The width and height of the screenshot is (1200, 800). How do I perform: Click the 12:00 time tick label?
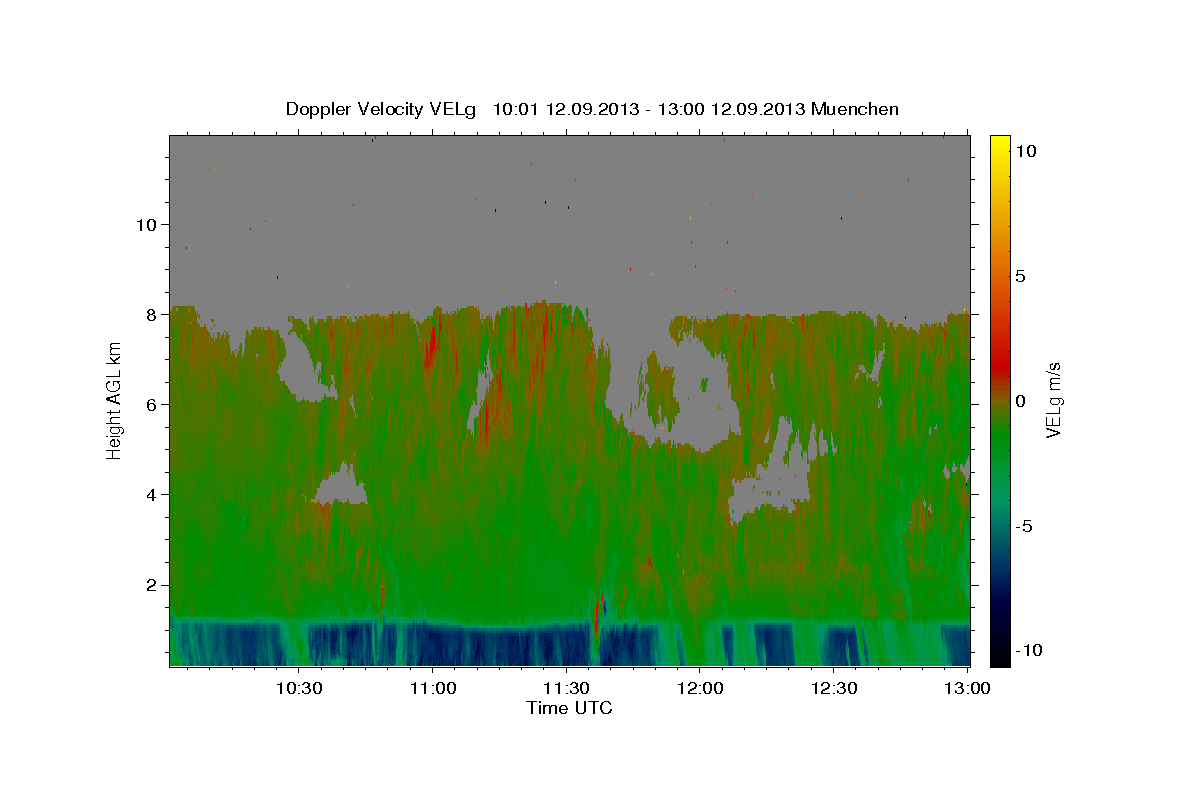(700, 688)
